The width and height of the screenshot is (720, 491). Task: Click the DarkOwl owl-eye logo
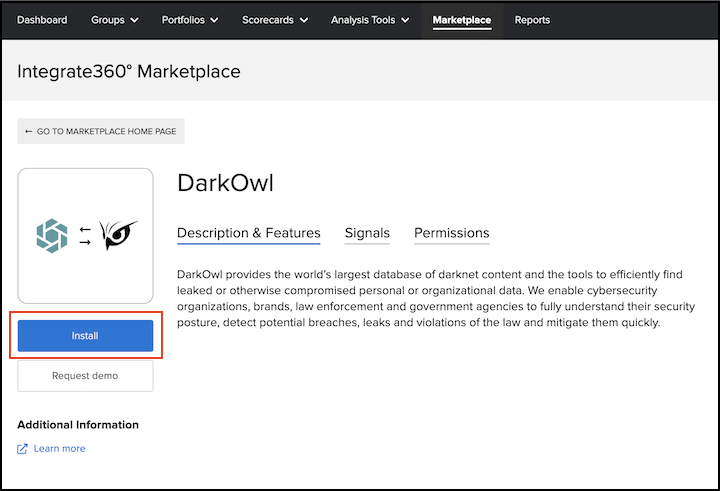[118, 235]
